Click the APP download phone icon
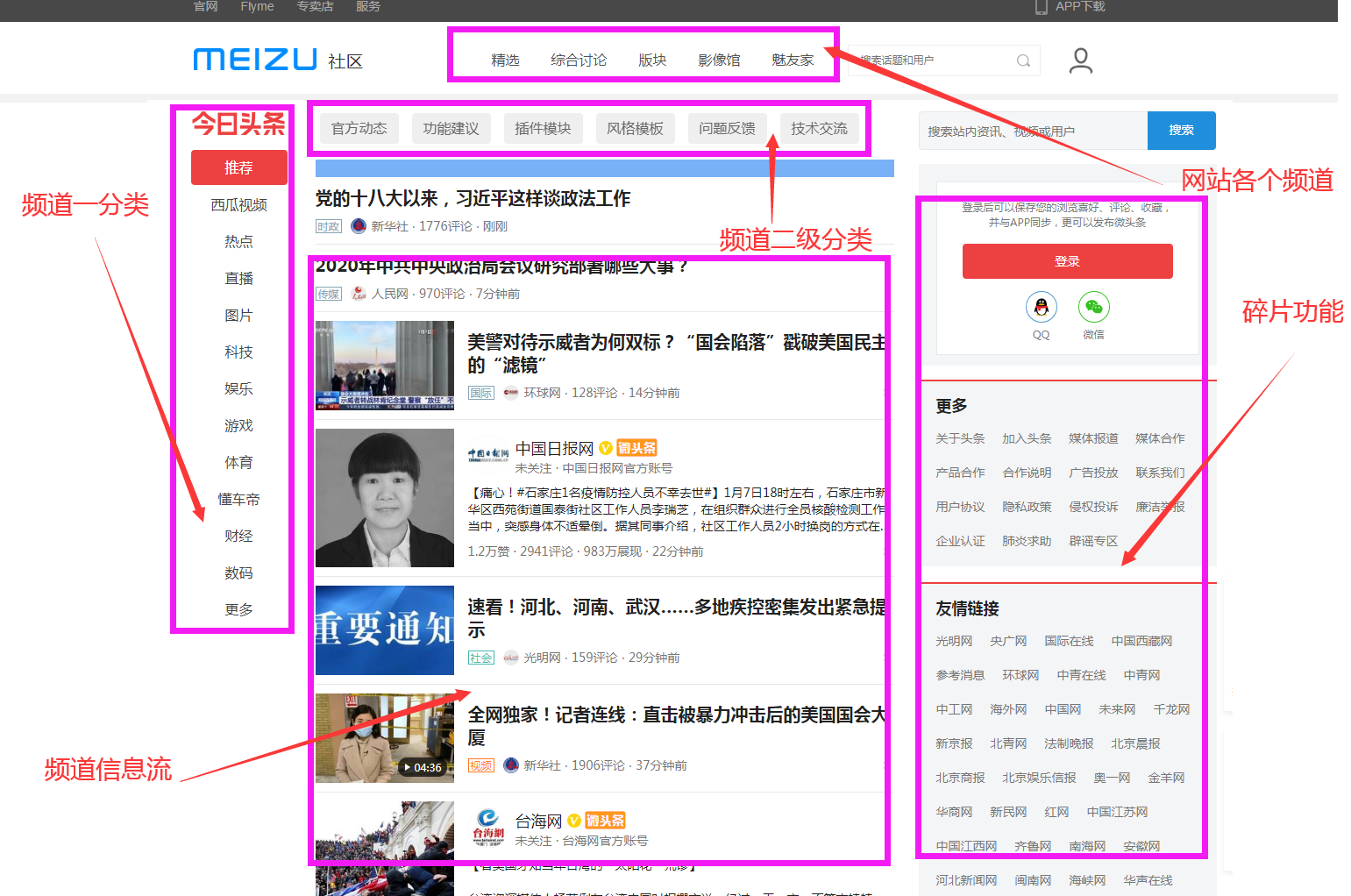Screen dimensions: 1351x896 click(1041, 7)
